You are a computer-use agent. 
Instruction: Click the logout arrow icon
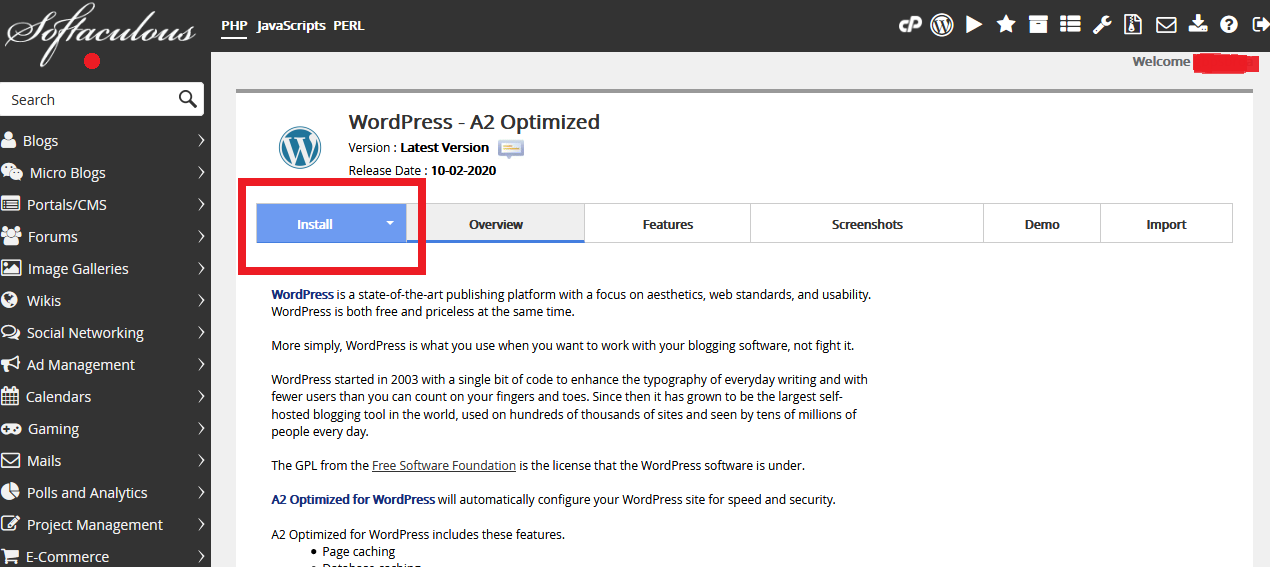click(1259, 25)
